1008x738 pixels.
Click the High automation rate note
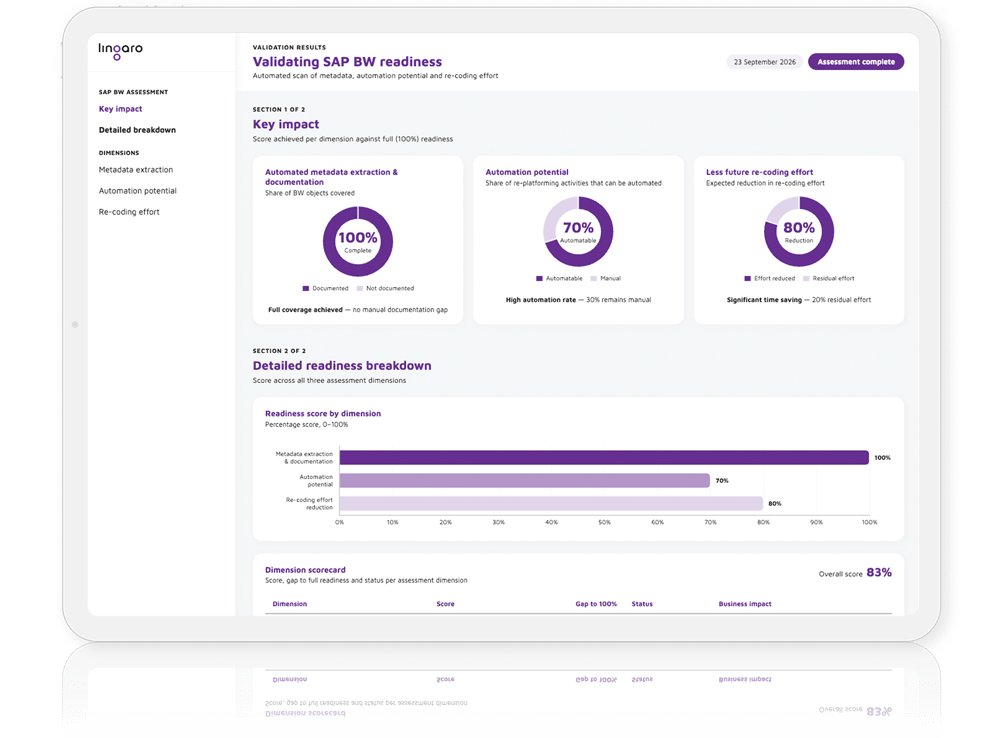click(x=579, y=300)
